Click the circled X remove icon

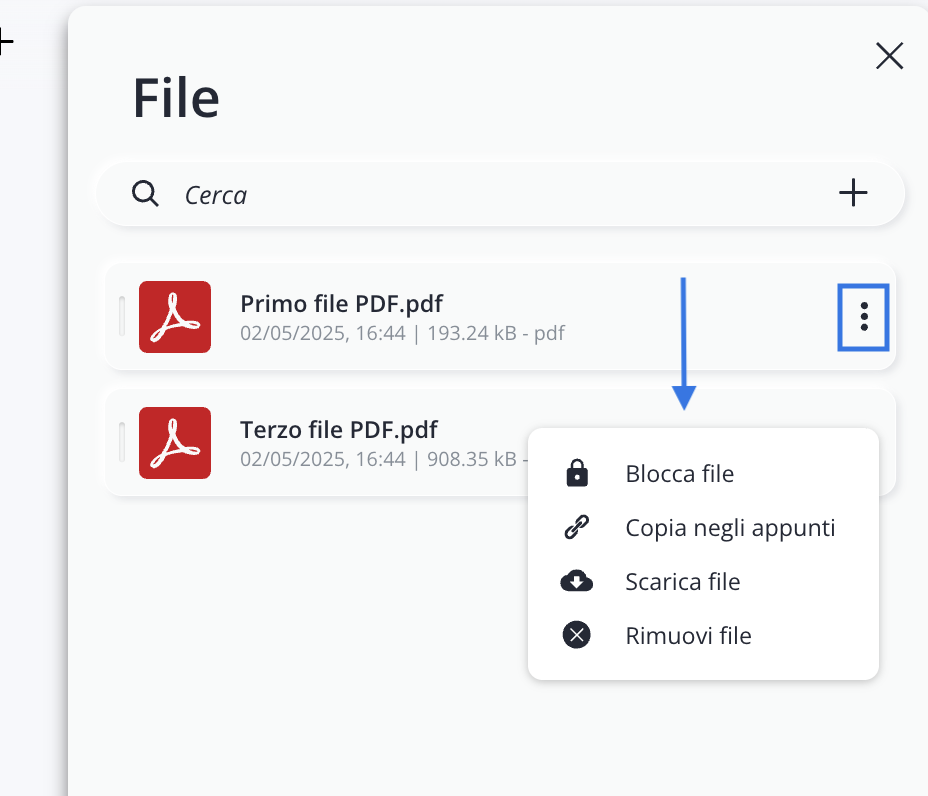(577, 635)
